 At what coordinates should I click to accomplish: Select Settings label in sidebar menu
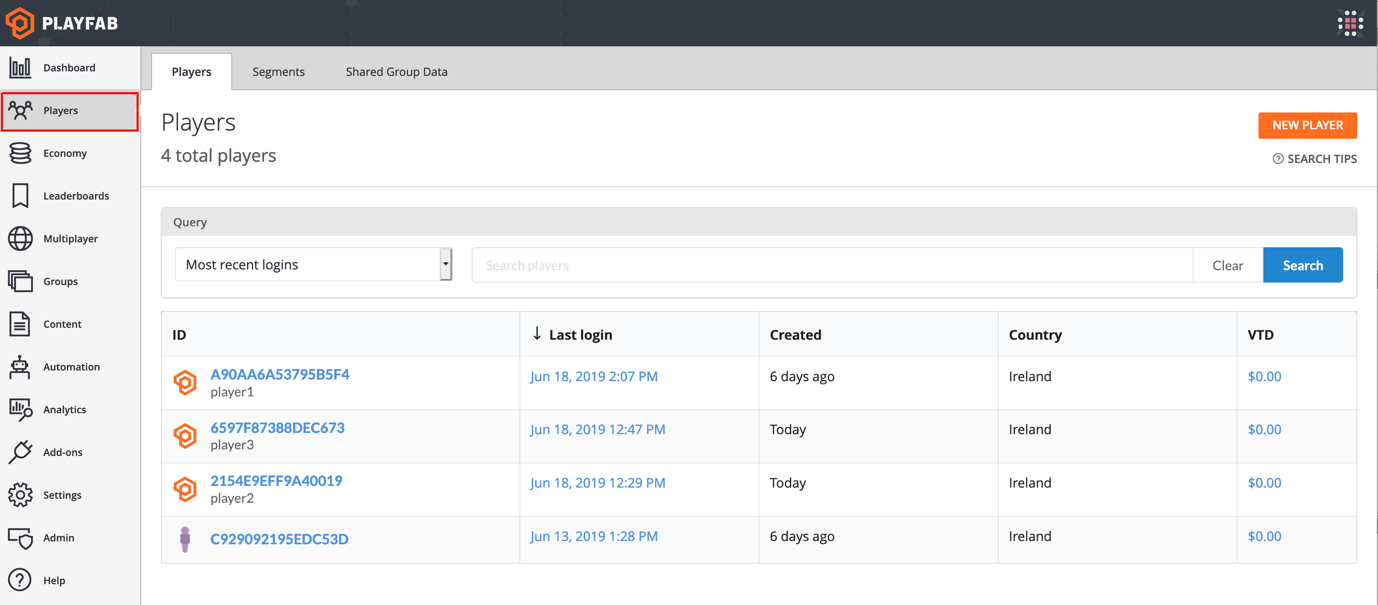[62, 495]
